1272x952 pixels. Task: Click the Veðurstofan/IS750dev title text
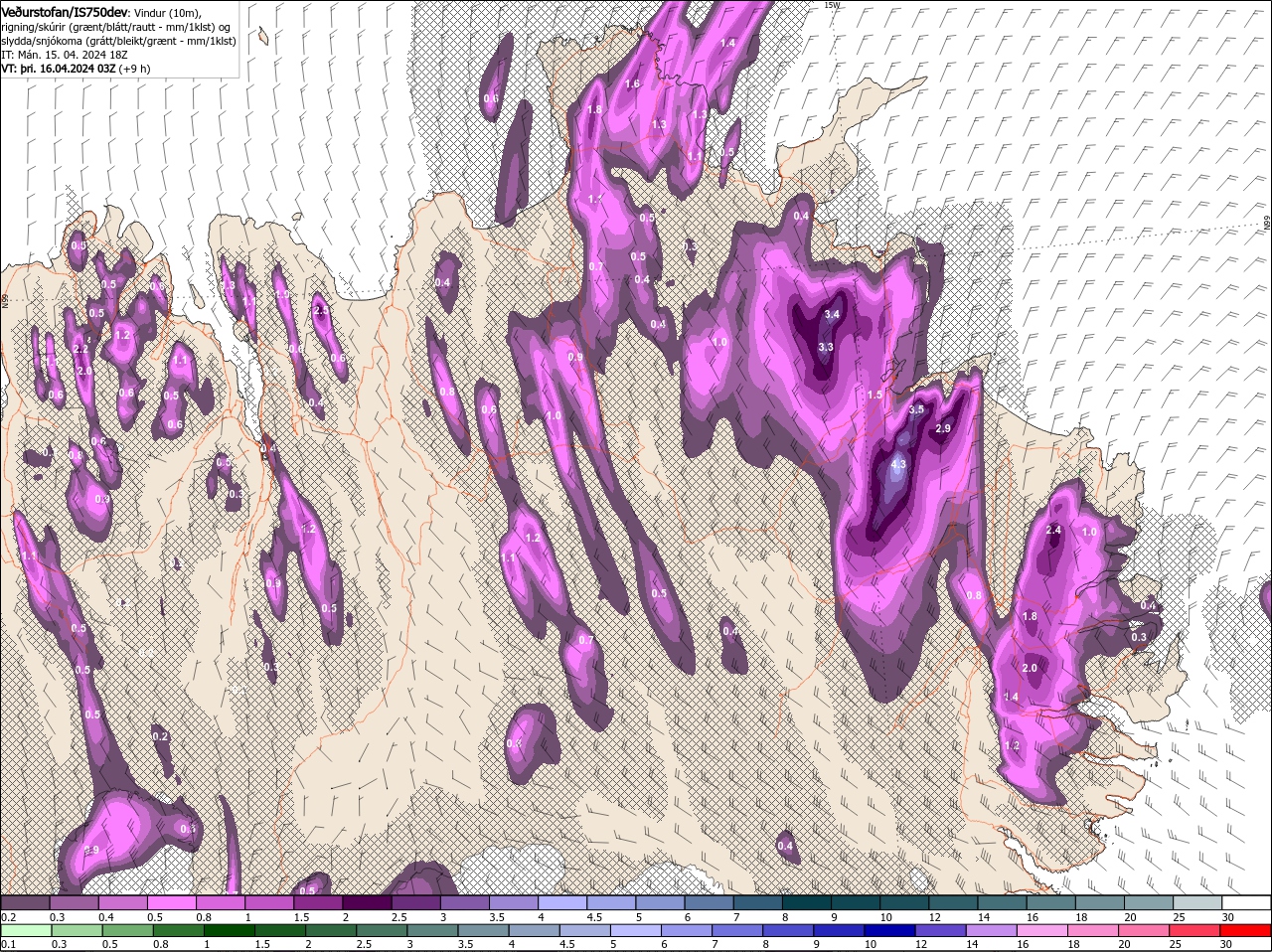tap(65, 11)
